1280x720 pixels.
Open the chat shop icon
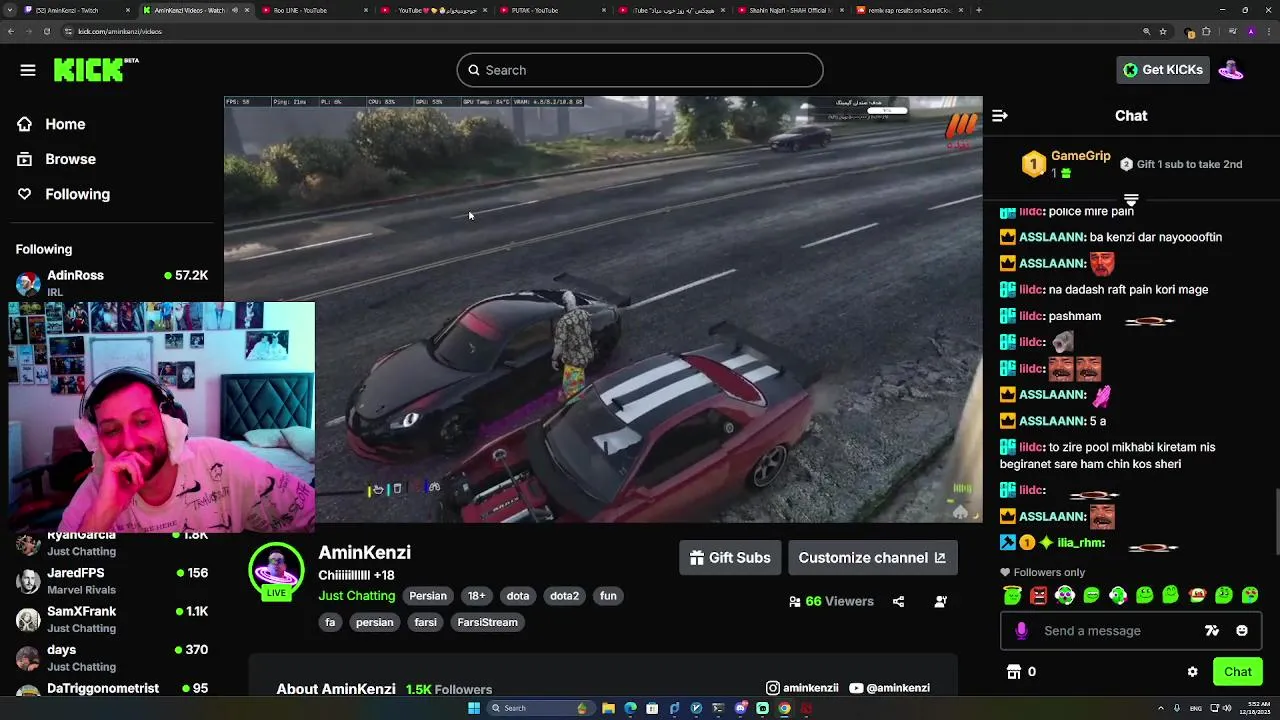pos(1014,672)
